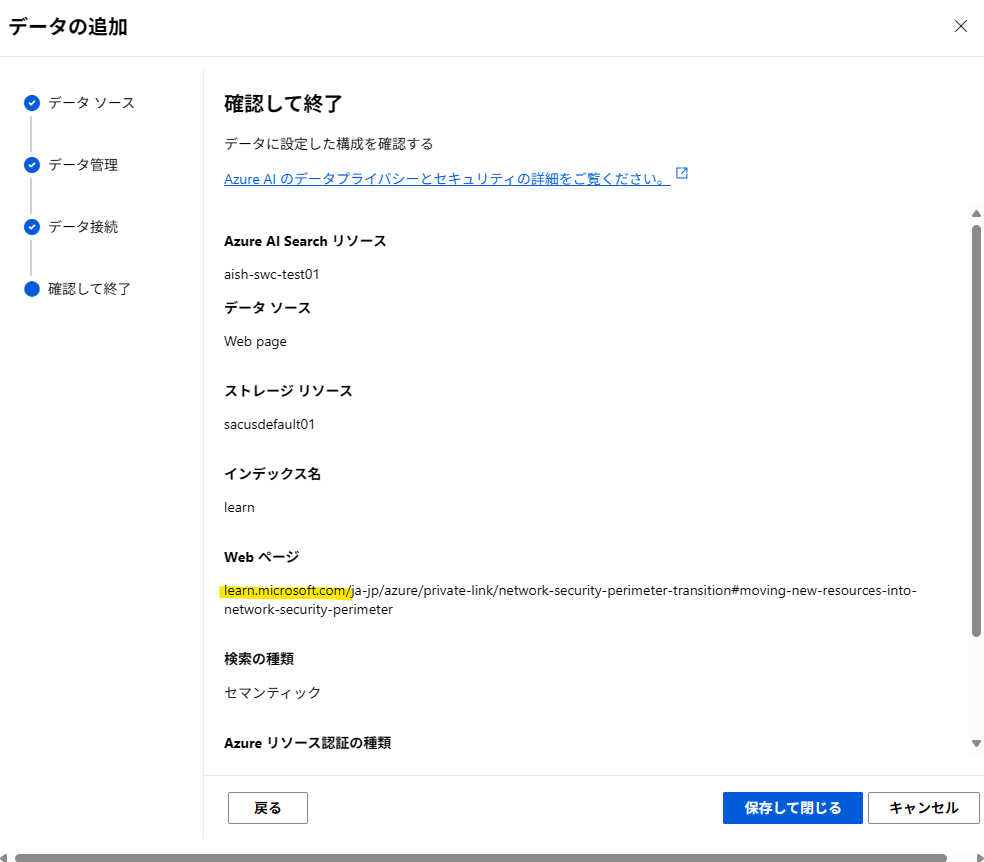The image size is (984, 862).
Task: Click aish-swc-test01 resource value
Action: [272, 274]
